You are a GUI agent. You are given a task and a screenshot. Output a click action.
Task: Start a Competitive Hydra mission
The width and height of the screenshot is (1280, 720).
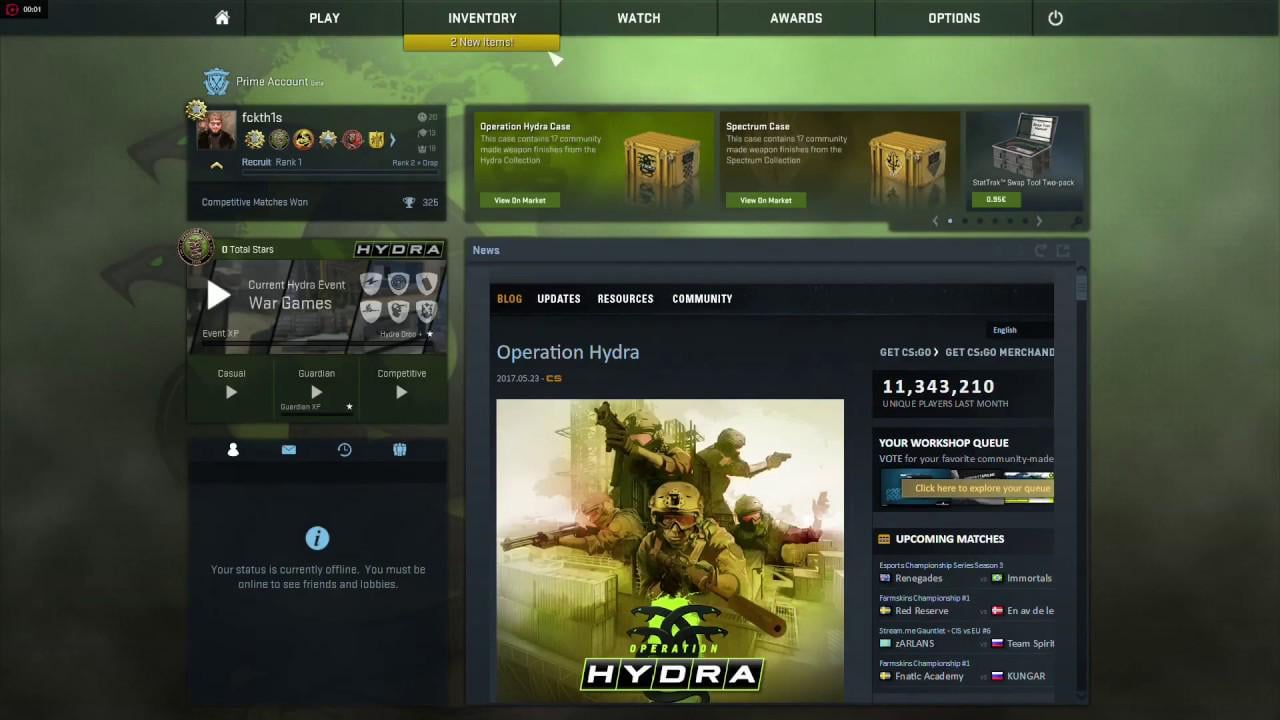pos(401,392)
